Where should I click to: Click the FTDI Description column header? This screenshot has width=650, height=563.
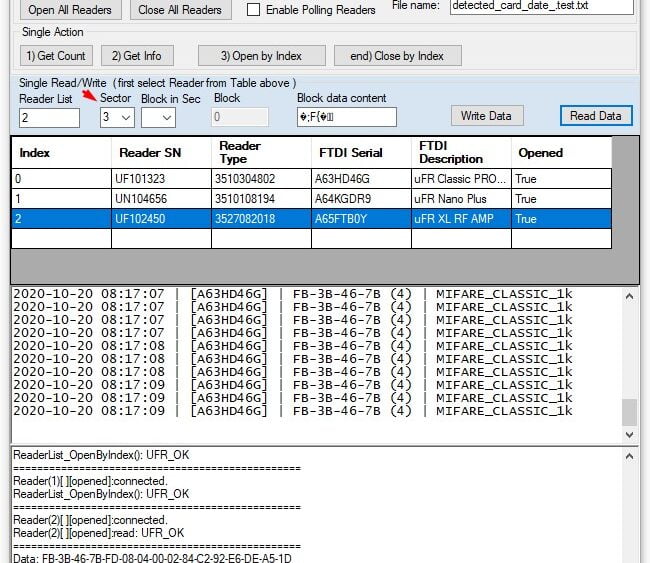point(461,153)
